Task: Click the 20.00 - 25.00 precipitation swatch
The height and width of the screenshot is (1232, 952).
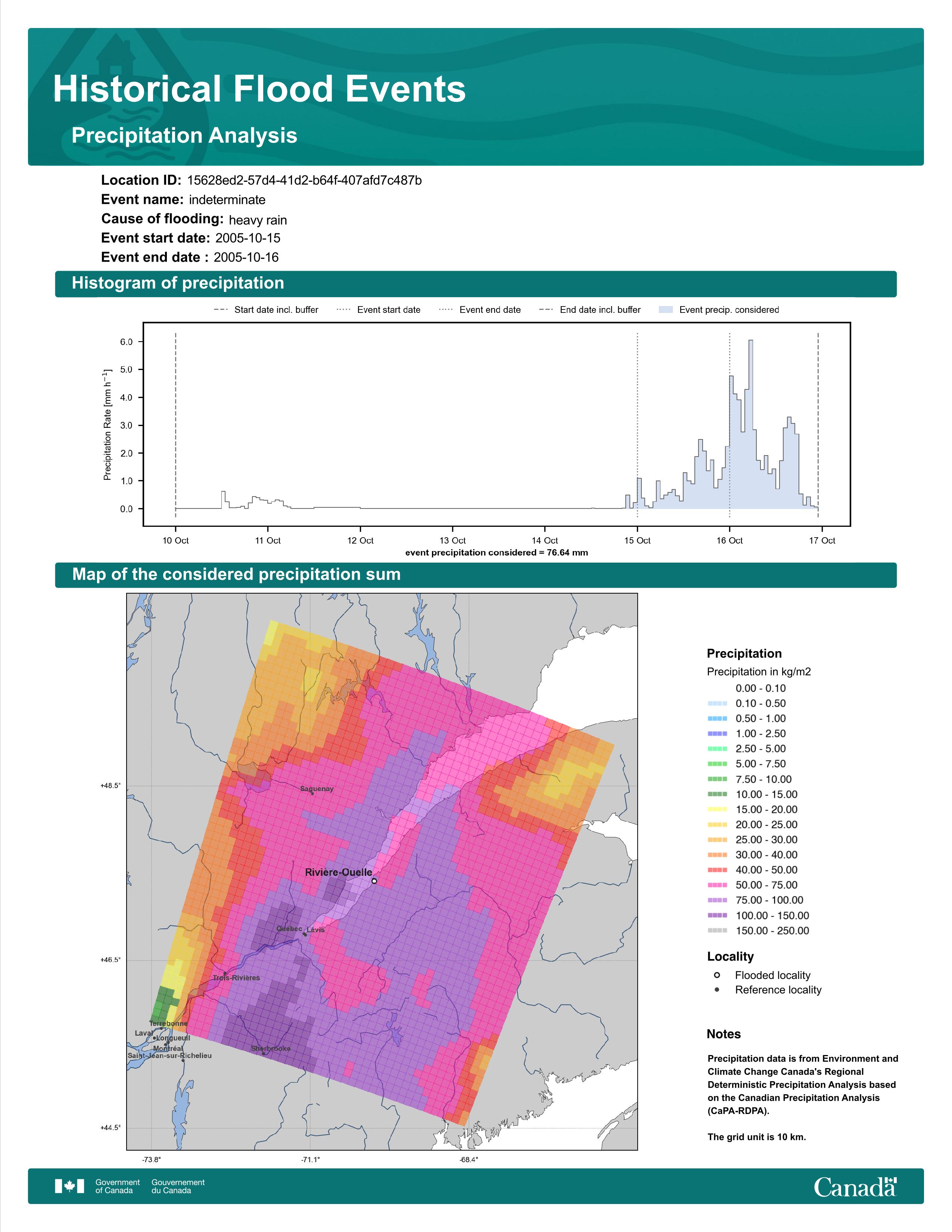Action: [x=718, y=825]
